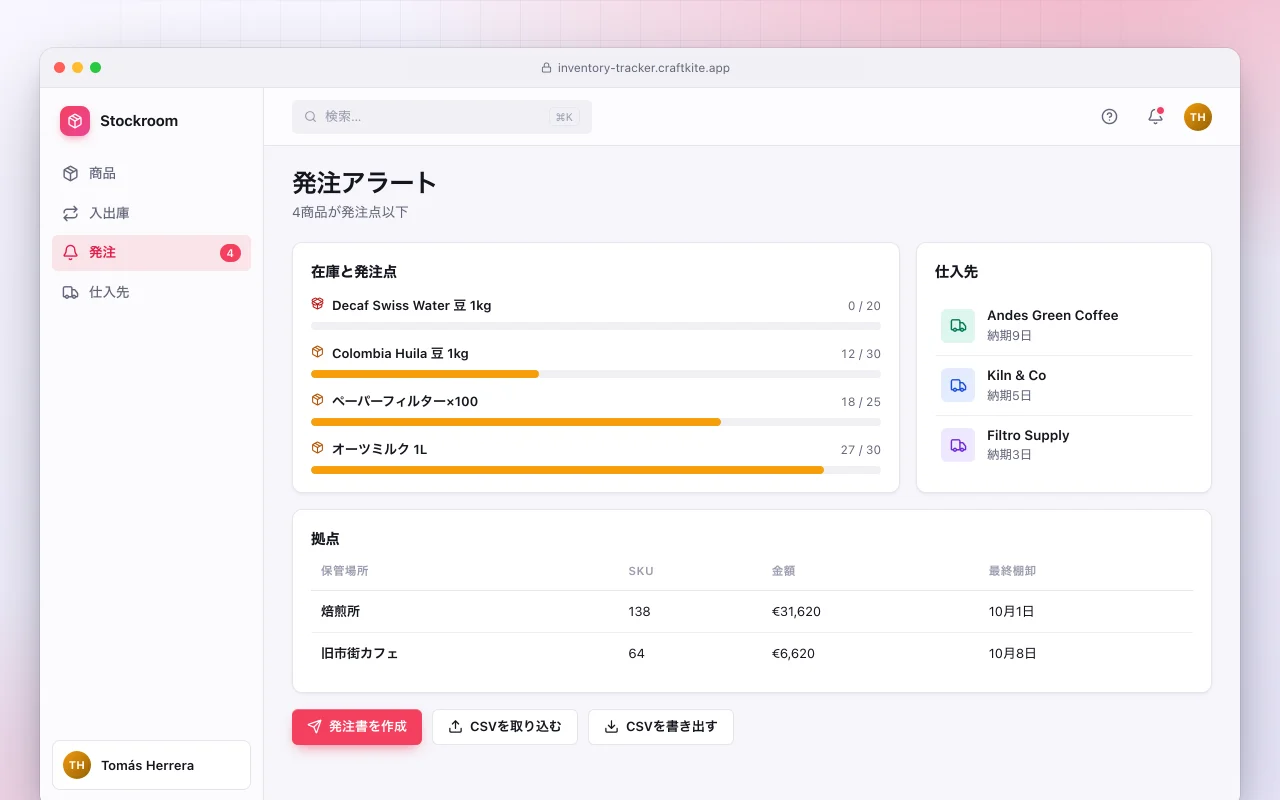Screen dimensions: 1280x800
Task: Click CSVを取り込む button
Action: click(x=505, y=727)
